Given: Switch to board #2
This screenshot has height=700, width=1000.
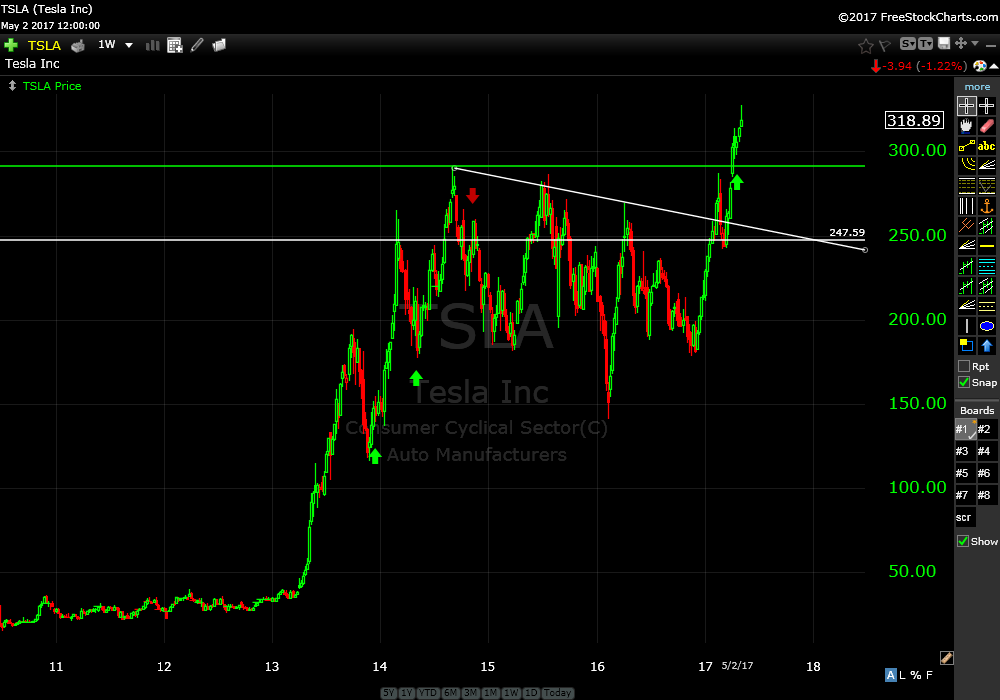Looking at the screenshot, I should point(985,430).
